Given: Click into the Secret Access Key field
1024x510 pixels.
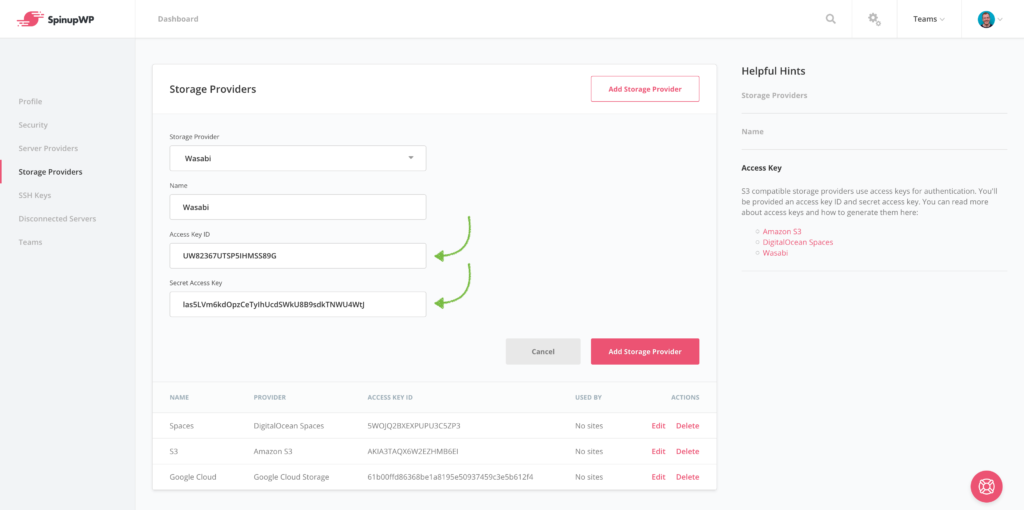Looking at the screenshot, I should (x=298, y=304).
